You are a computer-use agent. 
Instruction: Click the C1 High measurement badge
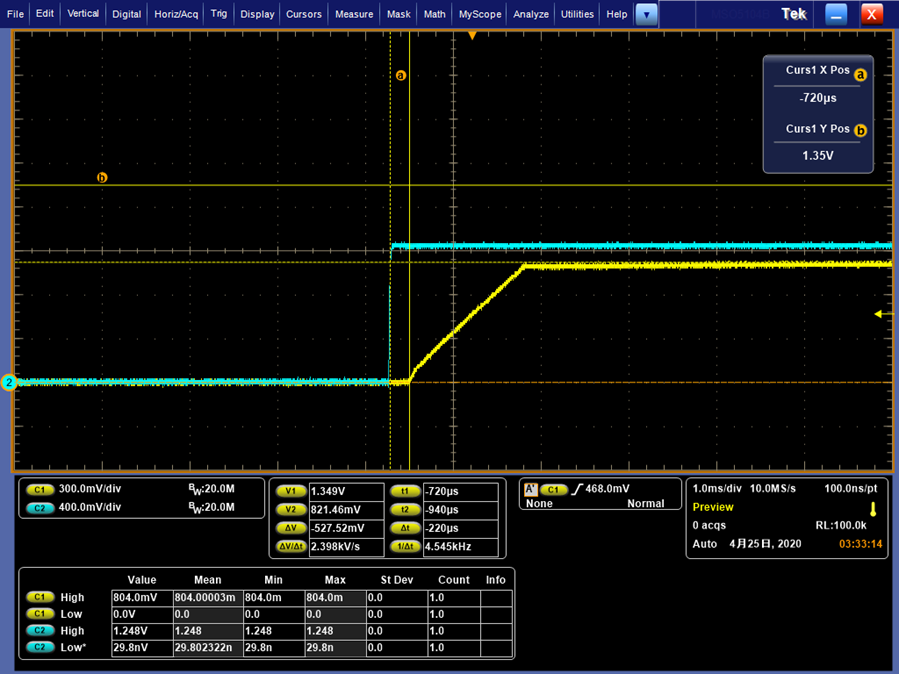click(40, 597)
